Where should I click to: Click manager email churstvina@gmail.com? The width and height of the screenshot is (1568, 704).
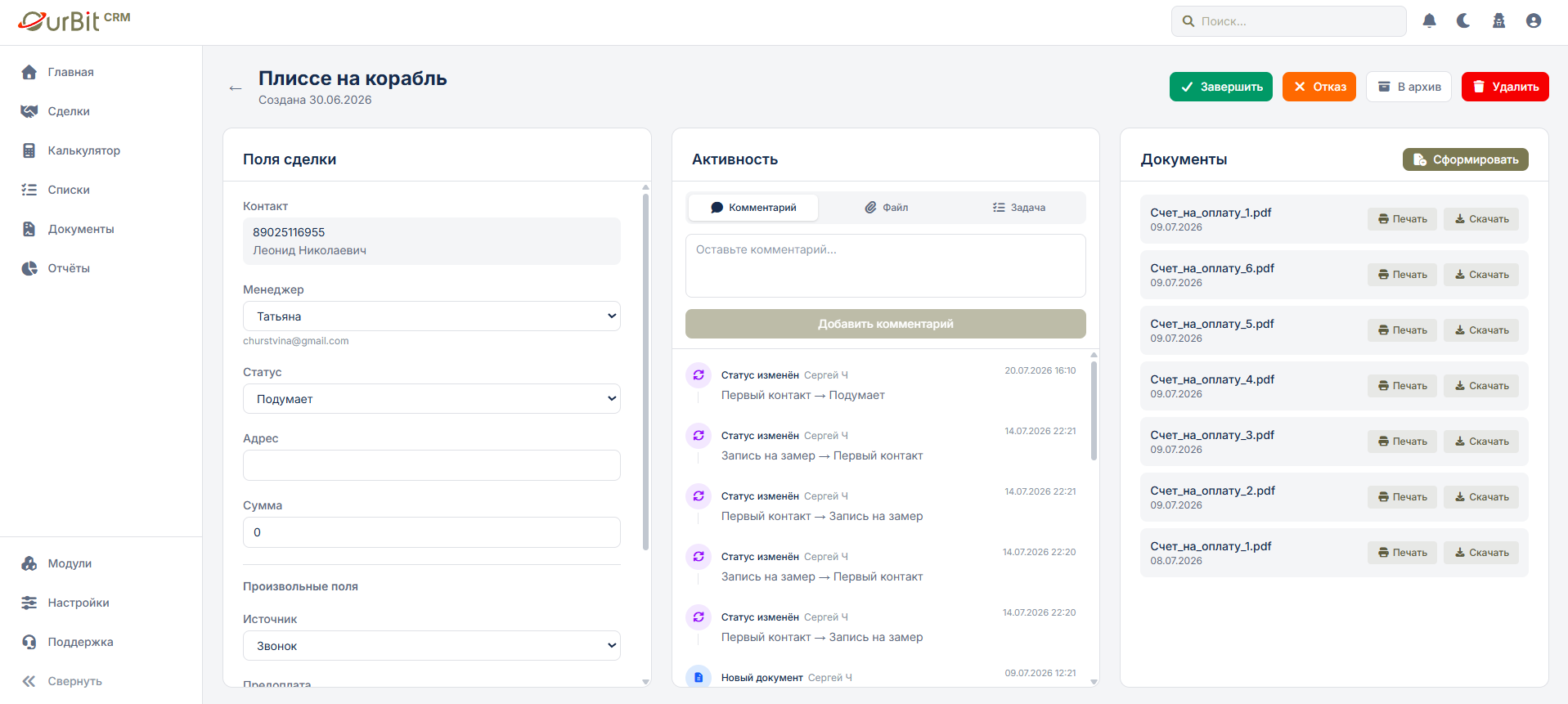pyautogui.click(x=295, y=341)
